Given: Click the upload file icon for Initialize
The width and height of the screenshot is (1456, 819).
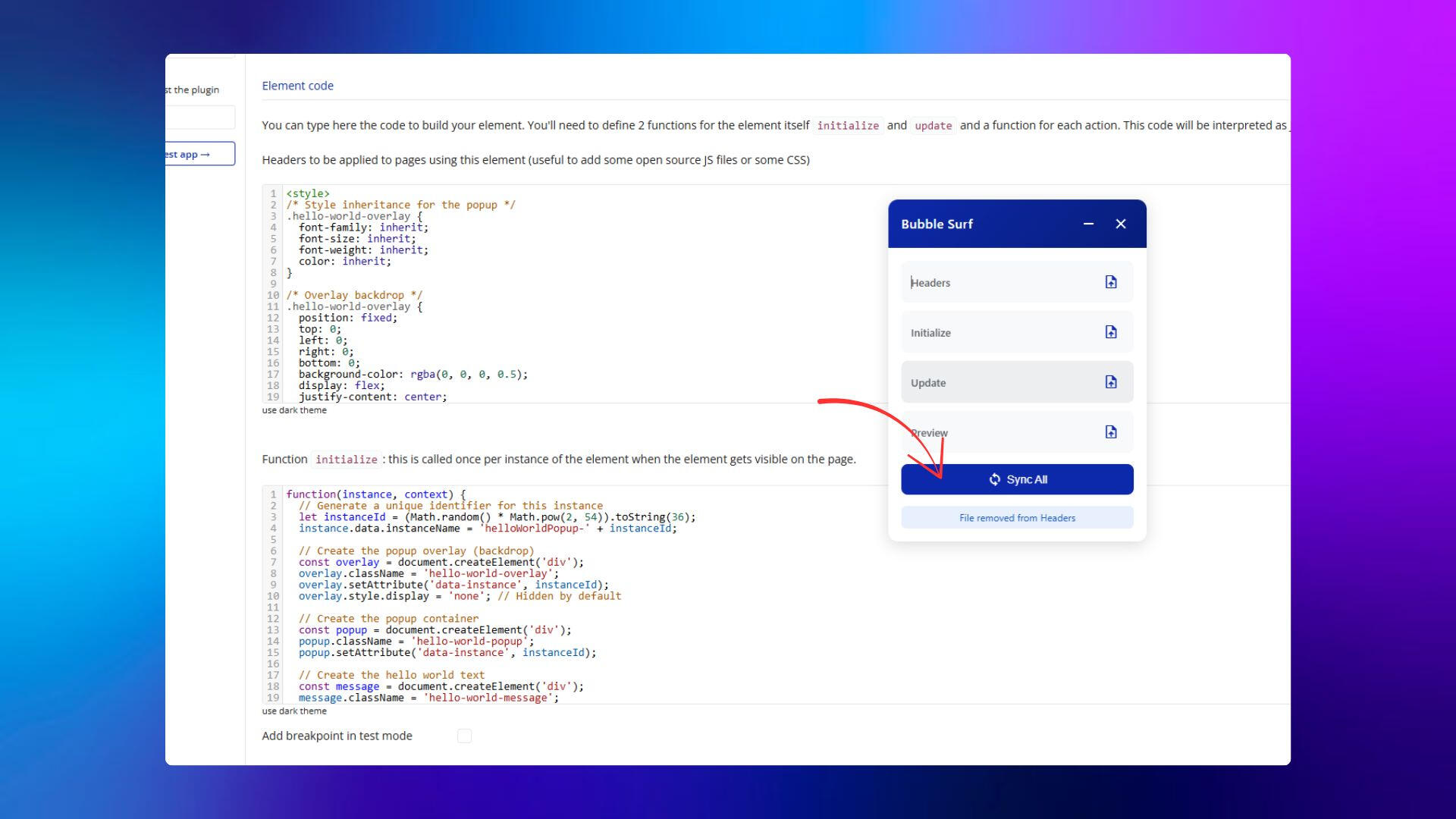Looking at the screenshot, I should [1110, 332].
